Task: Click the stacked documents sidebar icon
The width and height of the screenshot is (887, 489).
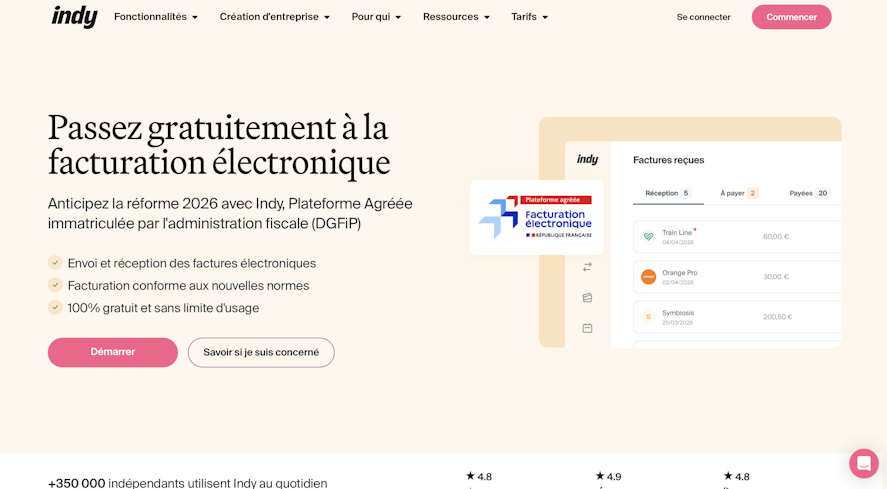Action: [587, 298]
